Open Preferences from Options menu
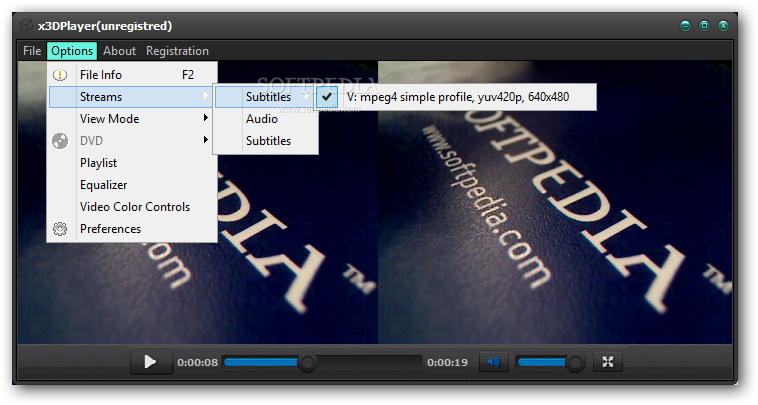 (x=132, y=229)
